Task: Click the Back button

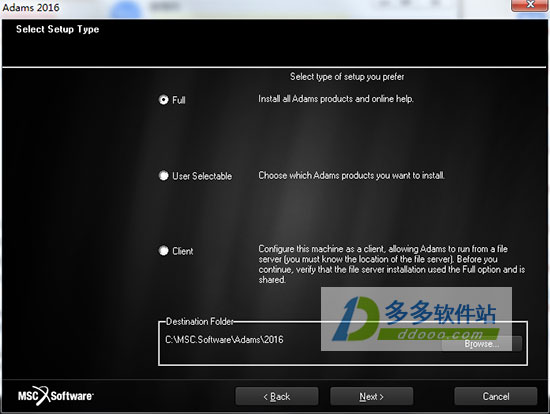Action: pos(277,396)
